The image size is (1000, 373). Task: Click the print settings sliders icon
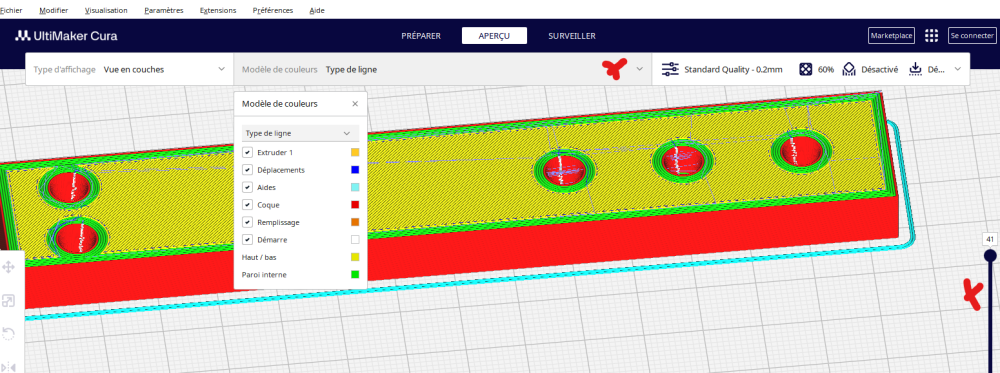point(670,69)
